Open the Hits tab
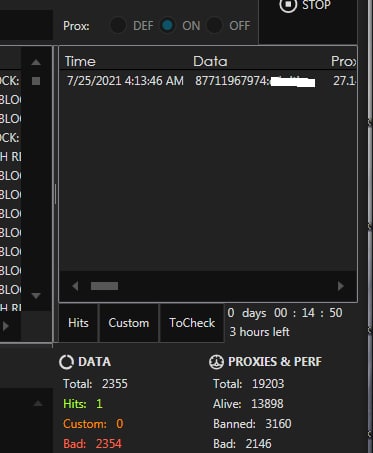 pyautogui.click(x=78, y=323)
